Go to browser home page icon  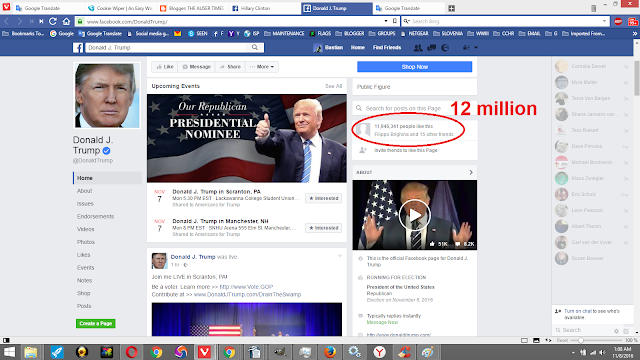pos(67,21)
